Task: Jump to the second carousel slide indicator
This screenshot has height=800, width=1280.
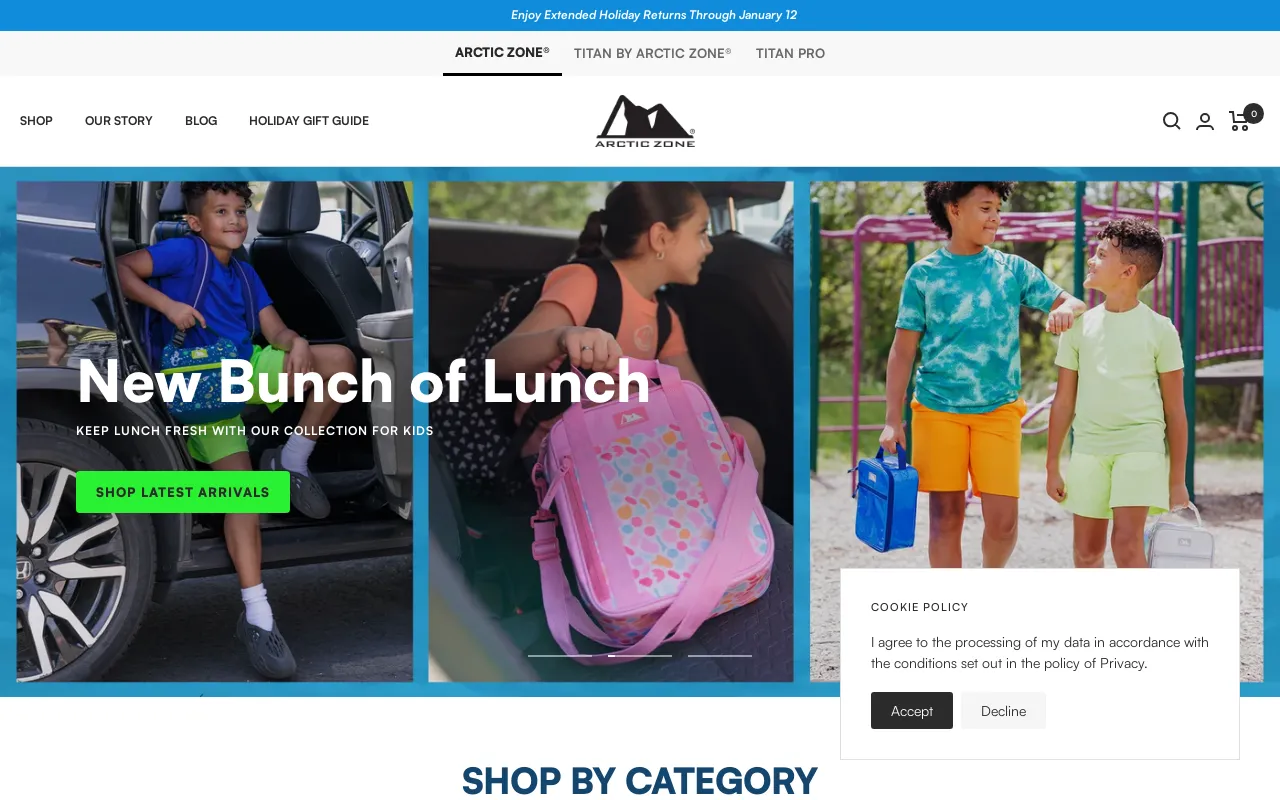Action: click(x=640, y=656)
